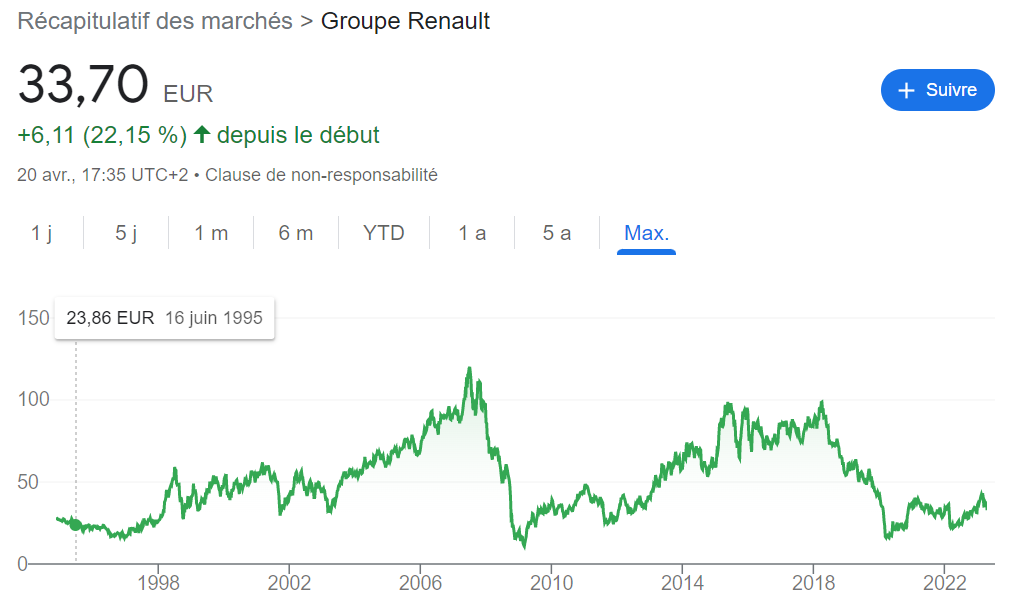Switch to the 1 a period tab

click(x=472, y=233)
